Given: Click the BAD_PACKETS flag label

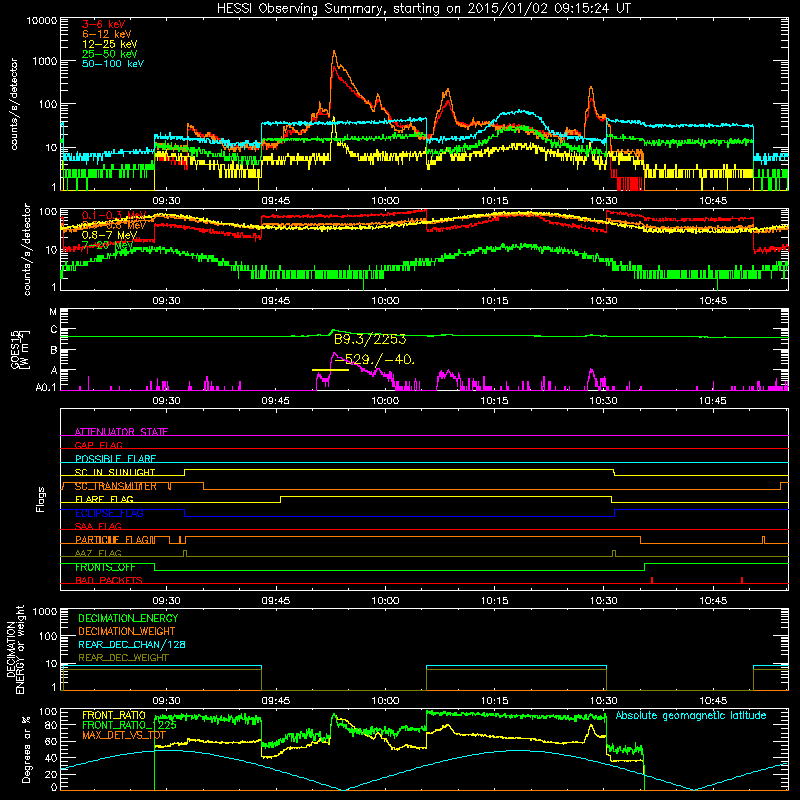Looking at the screenshot, I should pyautogui.click(x=109, y=581).
